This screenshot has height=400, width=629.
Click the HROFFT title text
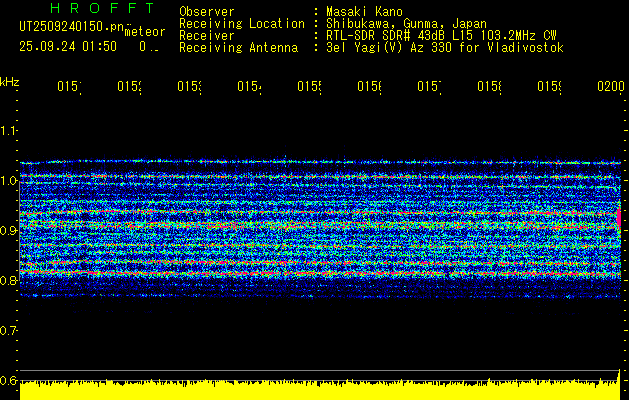(103, 8)
